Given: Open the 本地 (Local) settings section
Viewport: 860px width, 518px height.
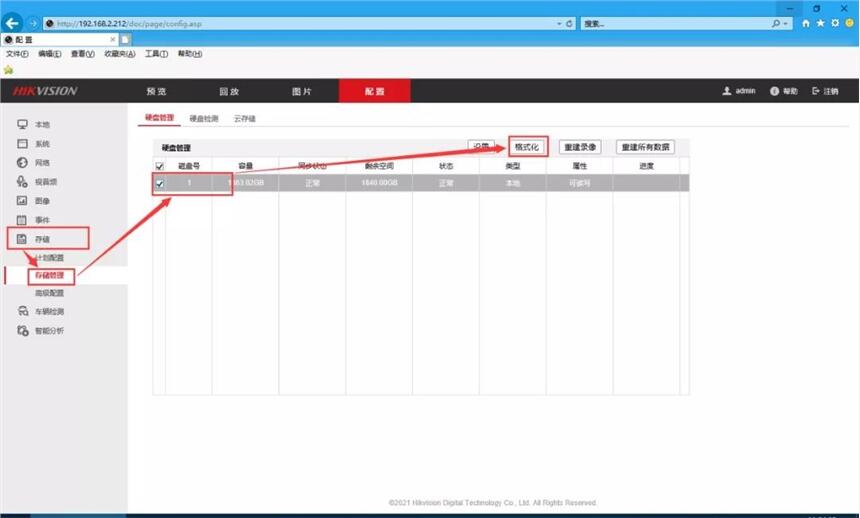Looking at the screenshot, I should pos(41,124).
